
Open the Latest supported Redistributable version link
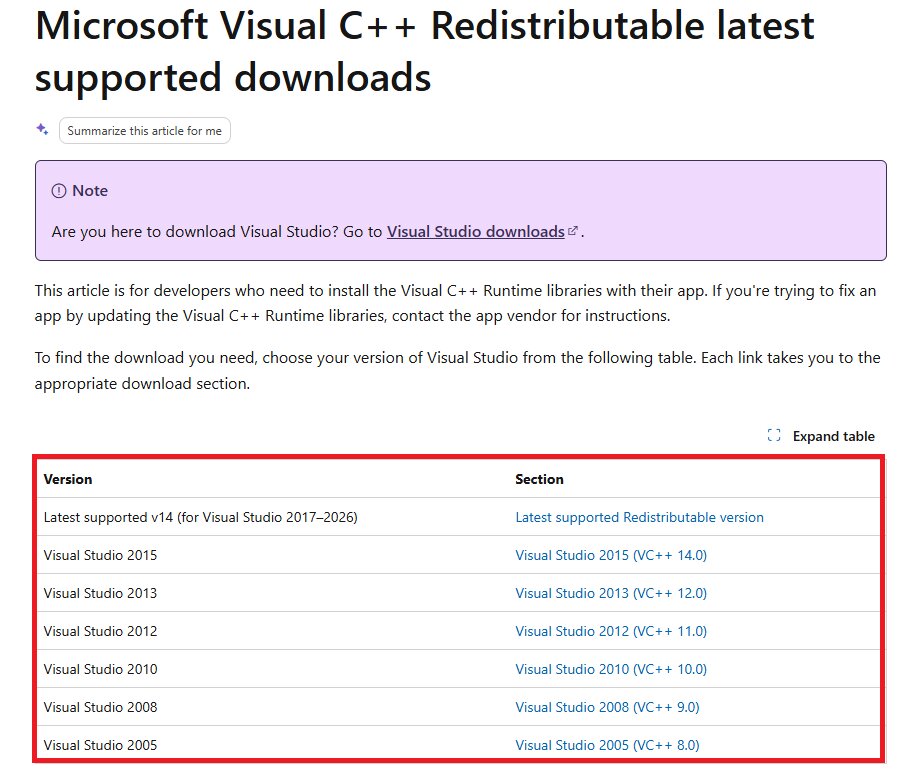[x=638, y=517]
